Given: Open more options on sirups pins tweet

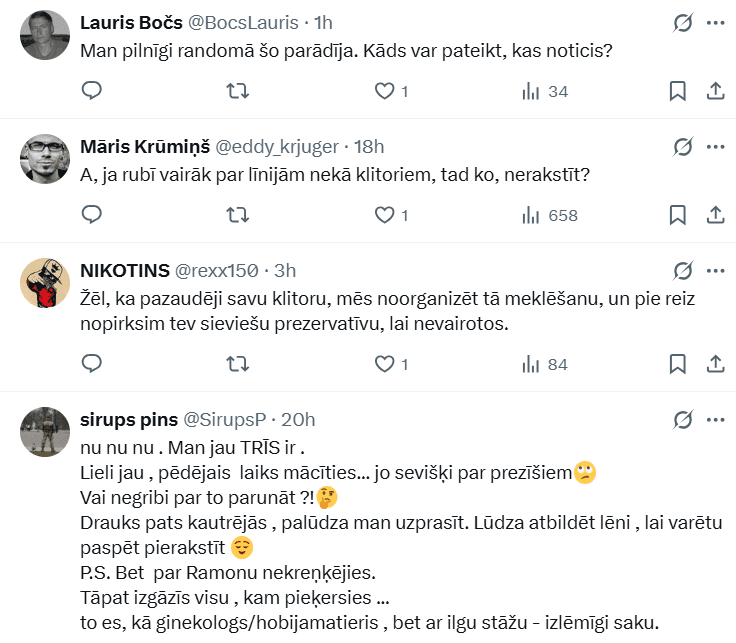Looking at the screenshot, I should click(715, 419).
